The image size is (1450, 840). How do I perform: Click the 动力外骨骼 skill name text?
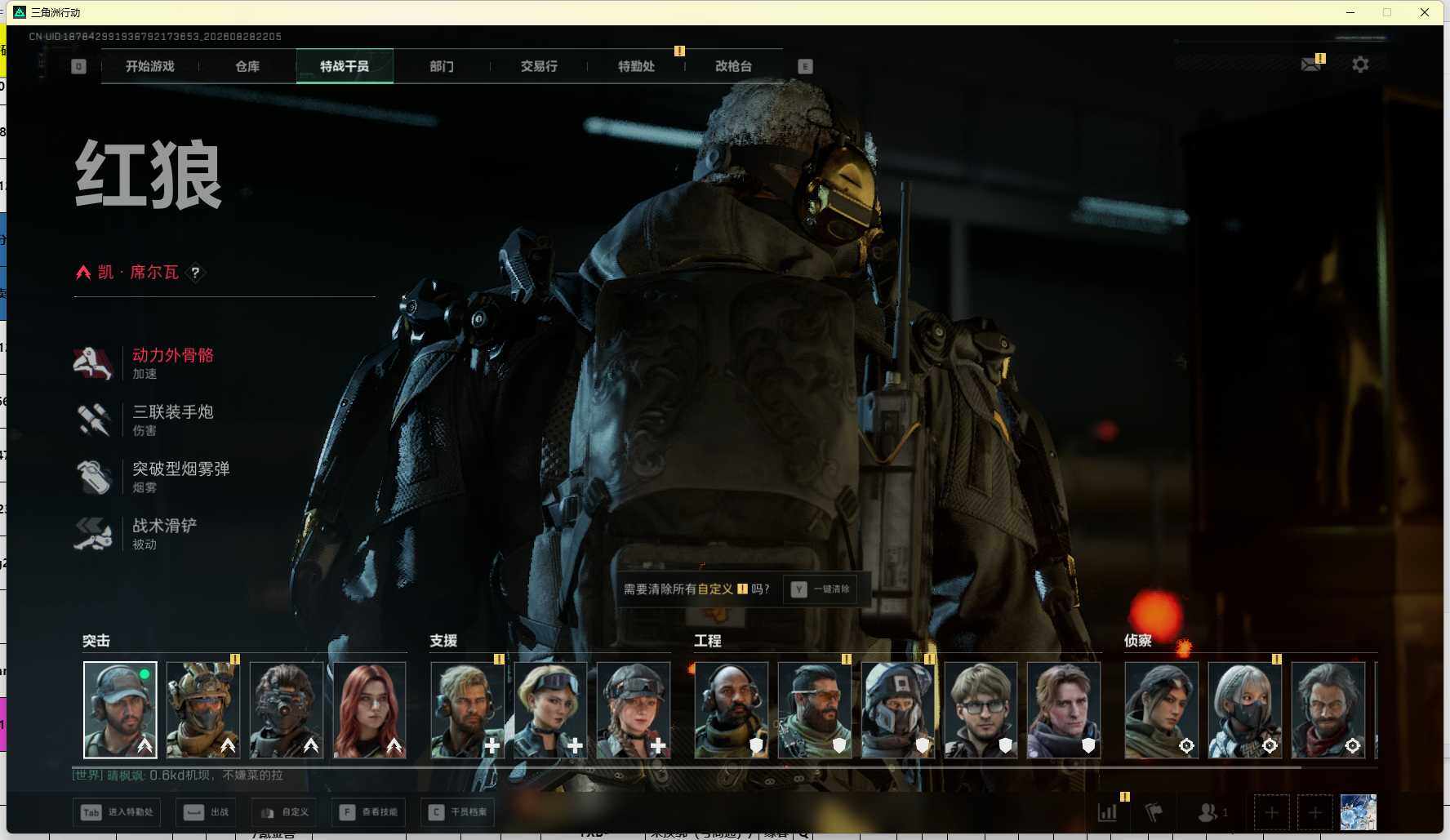click(x=173, y=355)
